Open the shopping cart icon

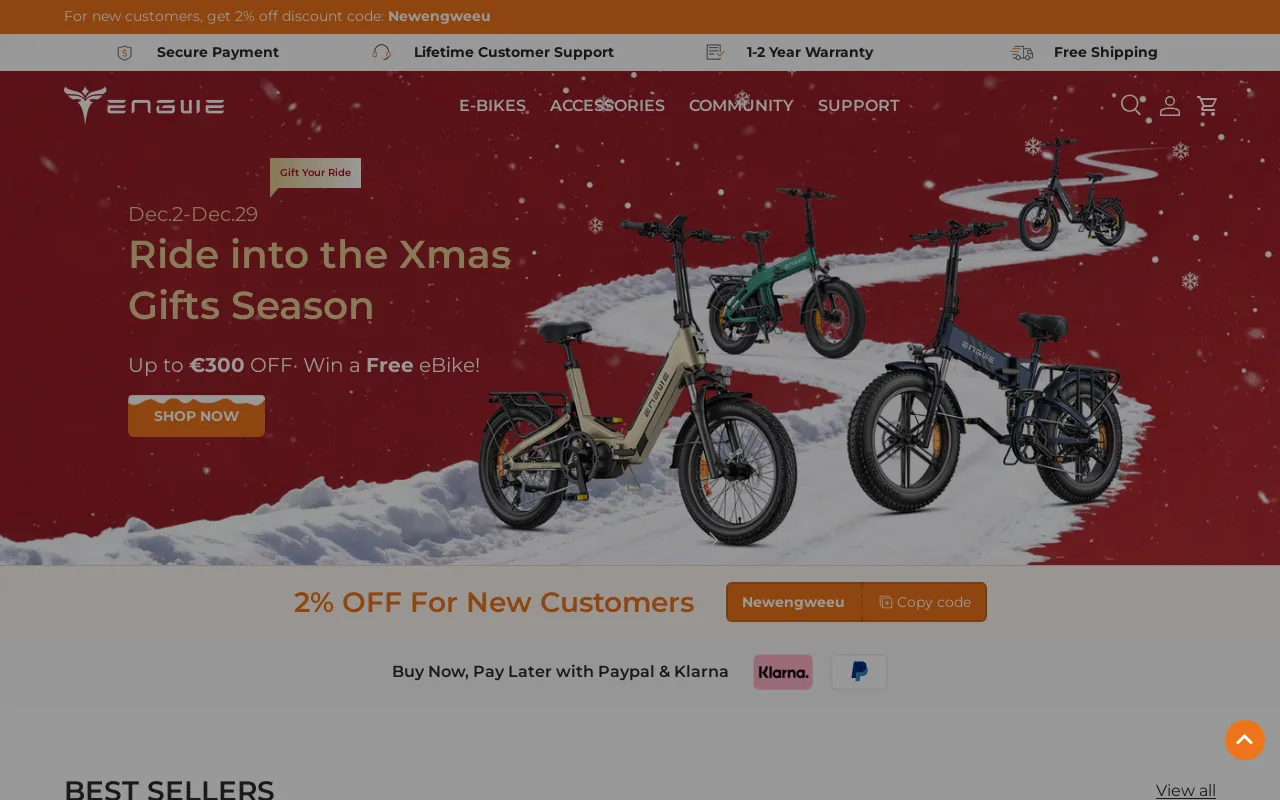(1208, 105)
